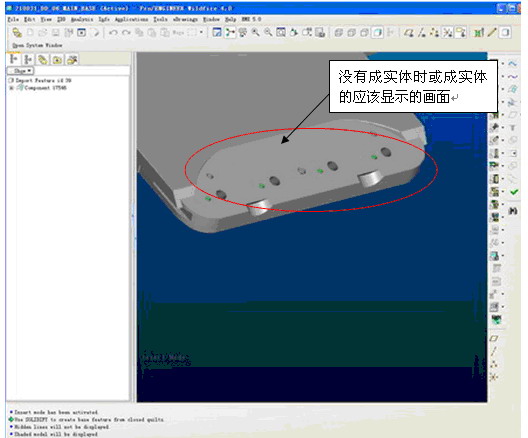The width and height of the screenshot is (528, 438).
Task: Select Import Feature id 39 in tree
Action: (x=40, y=80)
